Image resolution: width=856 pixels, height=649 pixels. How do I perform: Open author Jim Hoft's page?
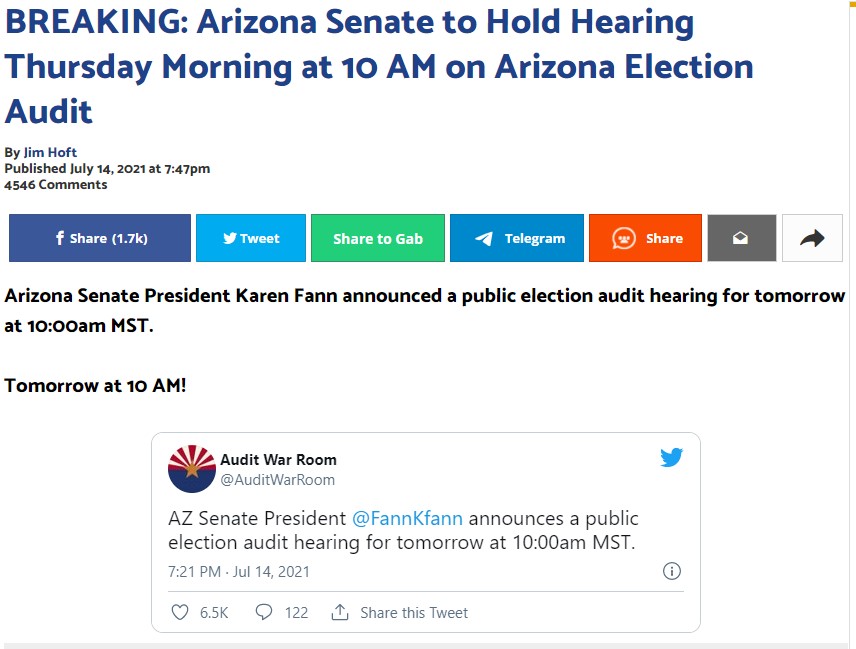(x=50, y=152)
